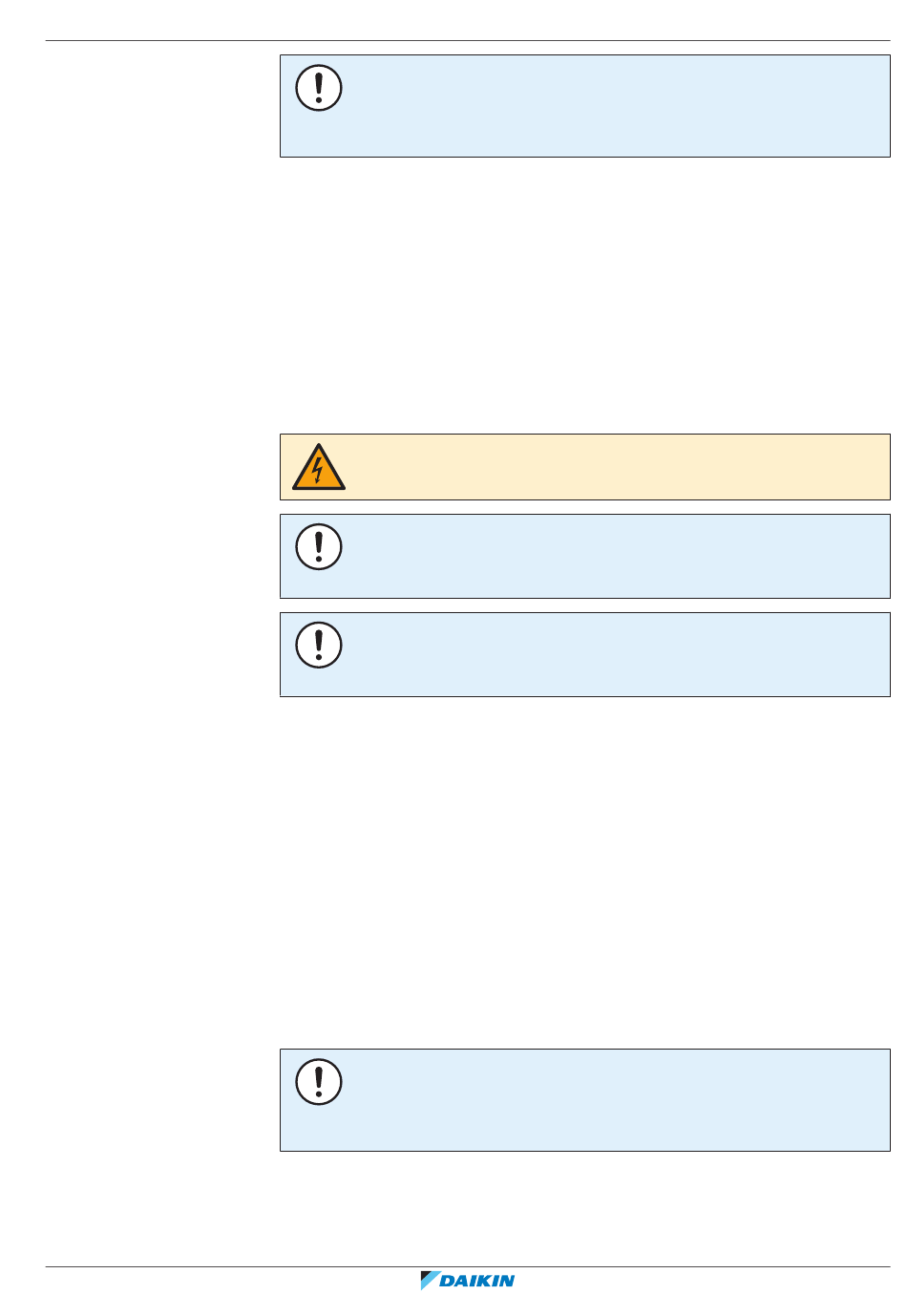Click the footer rule above the Daikin logo

coord(468,1267)
